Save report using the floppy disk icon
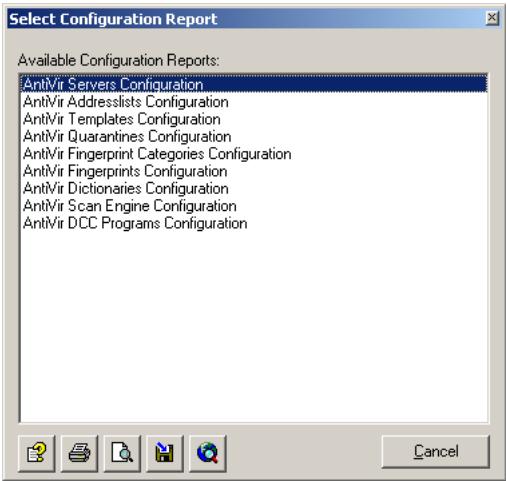This screenshot has height=481, width=506. tap(165, 453)
